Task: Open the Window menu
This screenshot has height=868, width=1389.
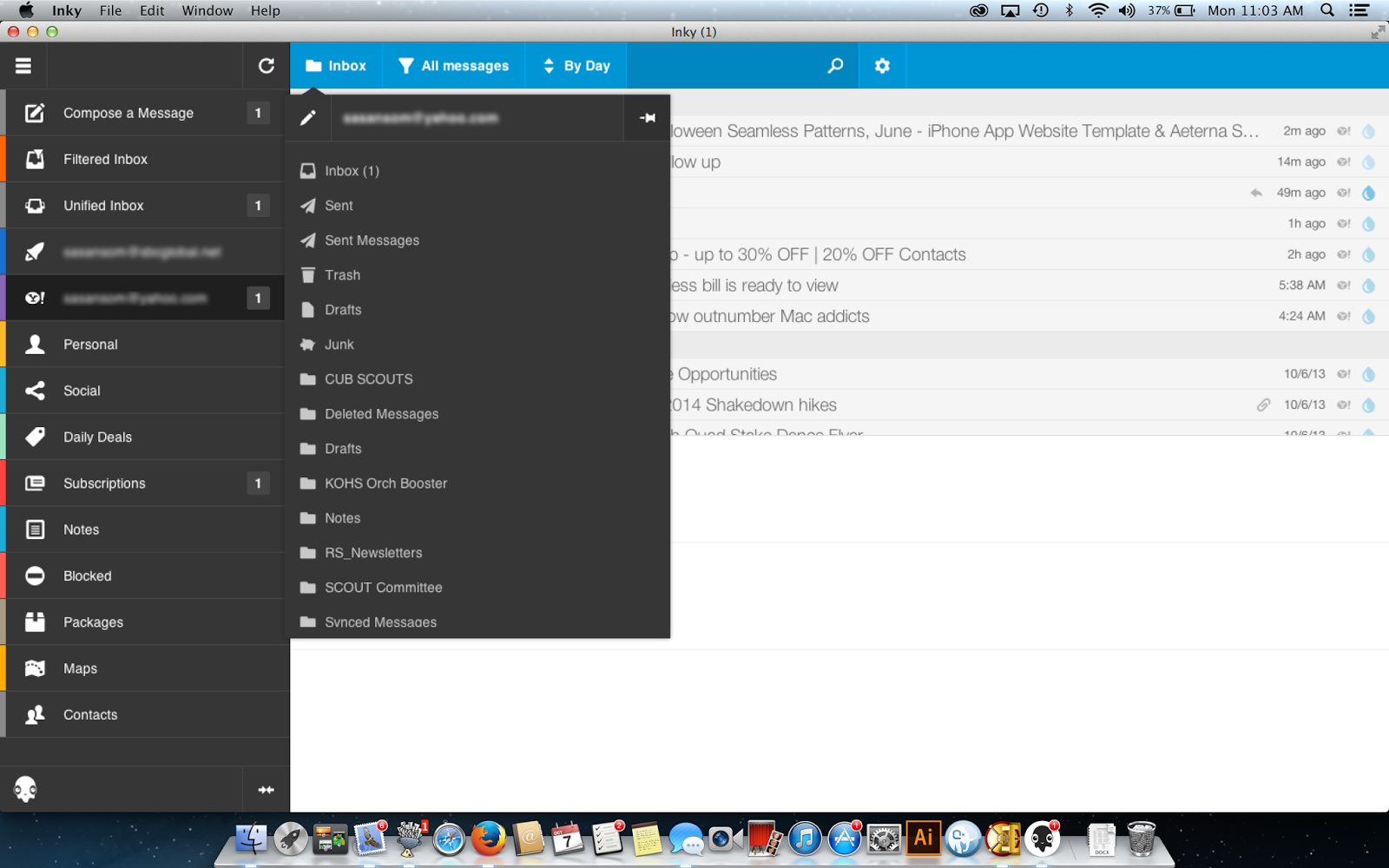Action: 207,10
